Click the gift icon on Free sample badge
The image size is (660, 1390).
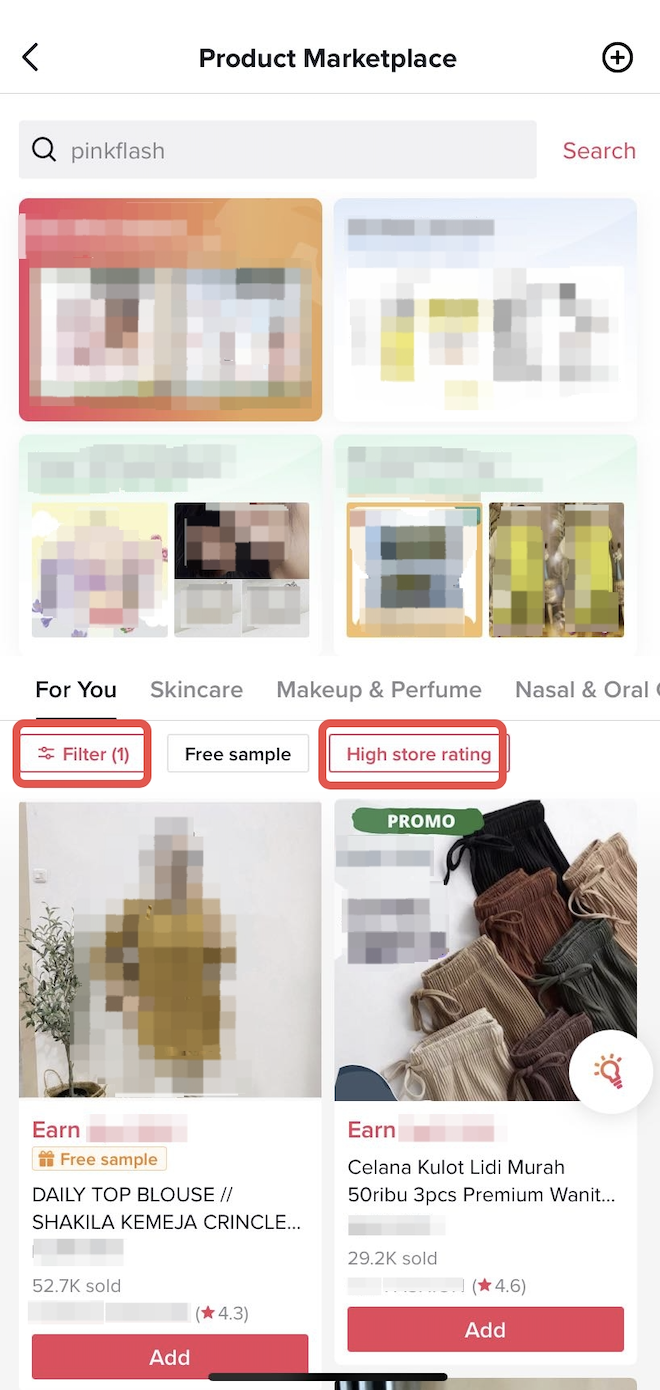coord(45,1159)
